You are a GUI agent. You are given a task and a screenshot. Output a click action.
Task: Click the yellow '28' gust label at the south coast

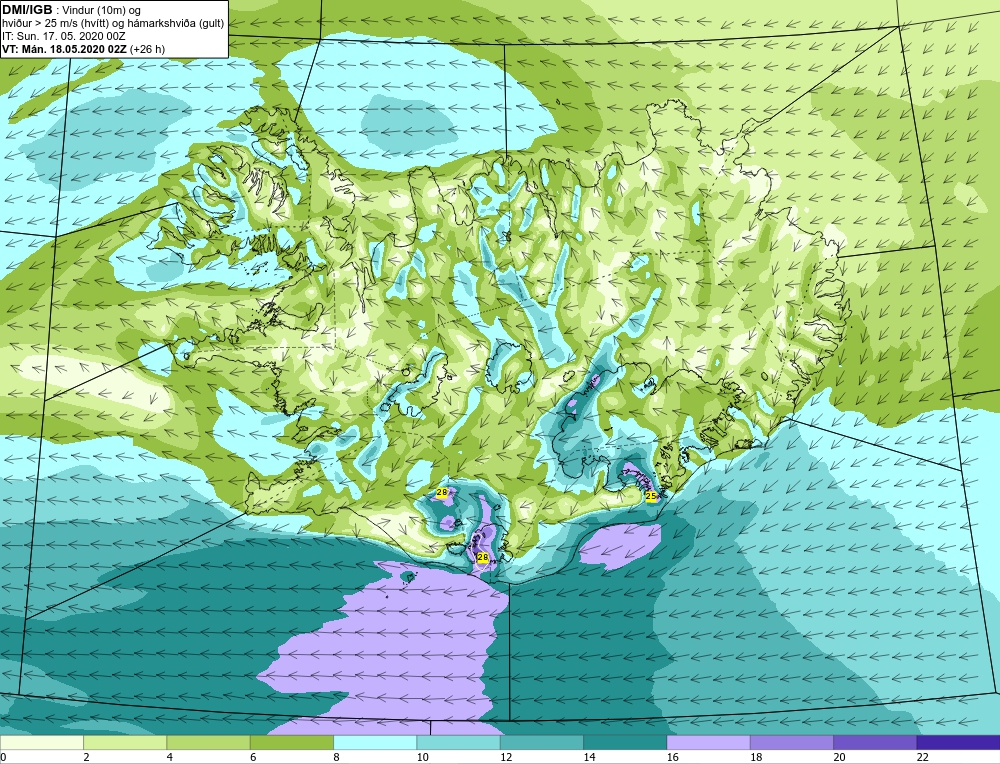(x=482, y=557)
